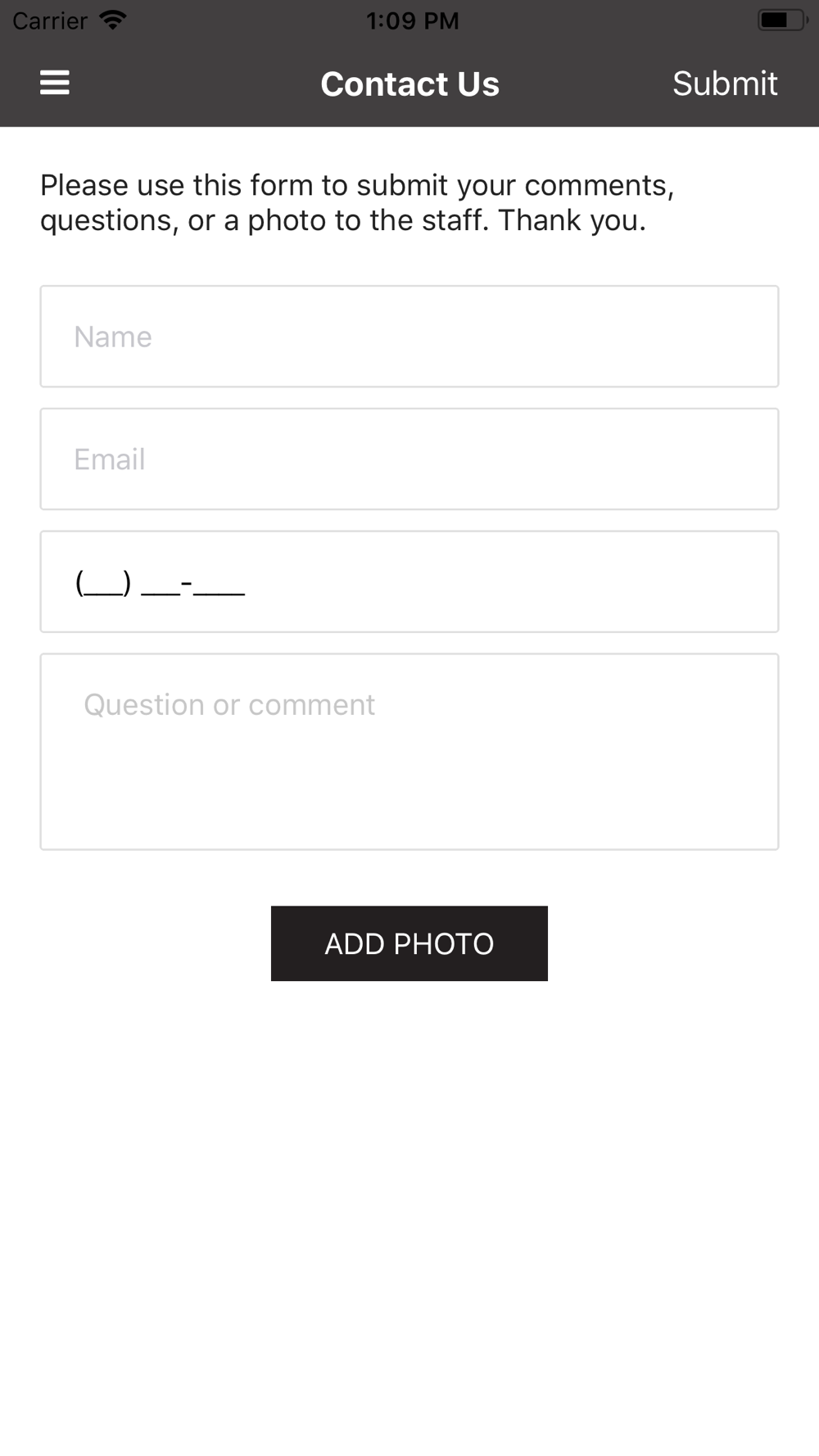Click the ADD PHOTO button
The image size is (819, 1456).
click(x=409, y=943)
